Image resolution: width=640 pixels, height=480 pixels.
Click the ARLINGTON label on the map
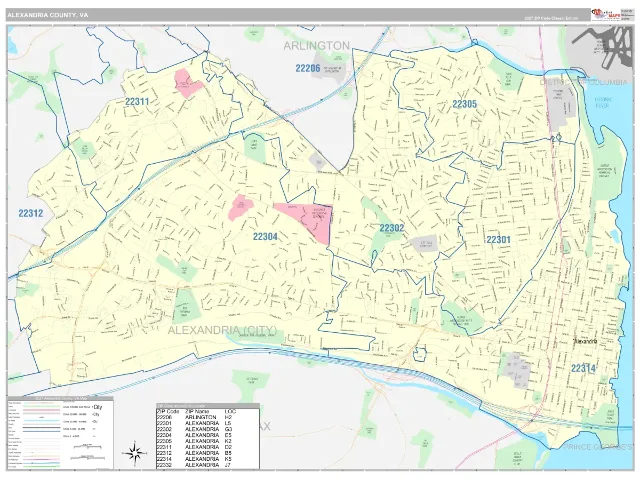317,46
